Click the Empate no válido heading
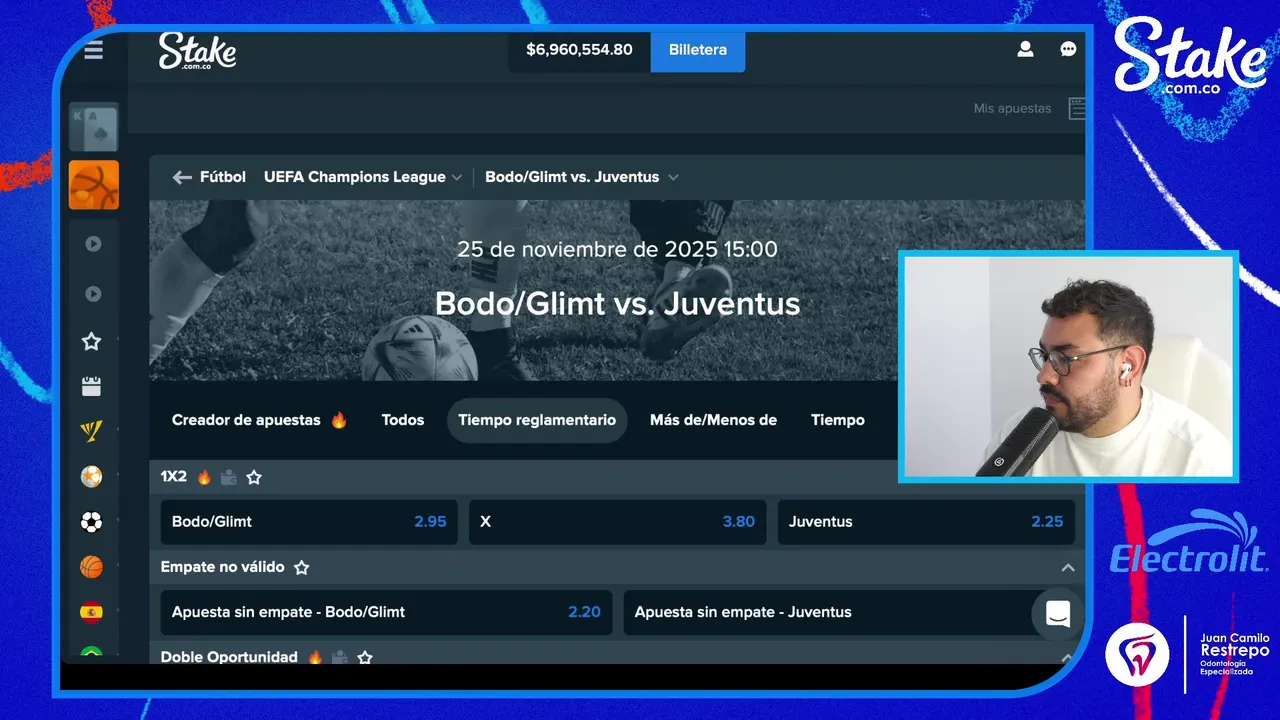Viewport: 1280px width, 720px height. (x=223, y=567)
